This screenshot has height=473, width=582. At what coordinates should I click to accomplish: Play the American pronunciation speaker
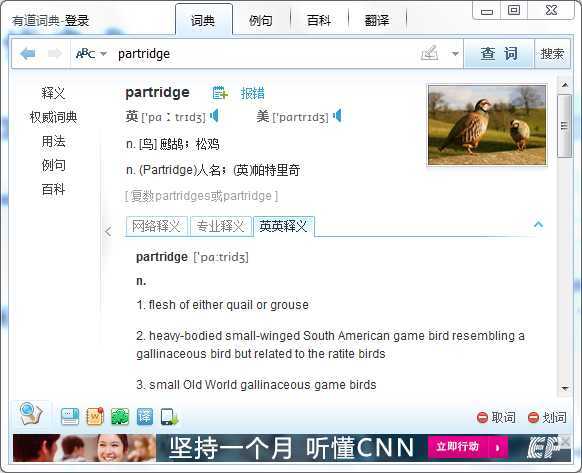click(x=337, y=116)
